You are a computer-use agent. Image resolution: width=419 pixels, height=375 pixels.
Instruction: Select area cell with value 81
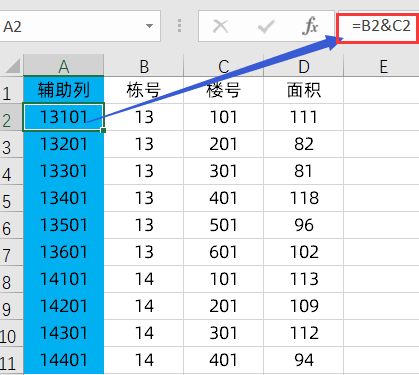tap(304, 171)
